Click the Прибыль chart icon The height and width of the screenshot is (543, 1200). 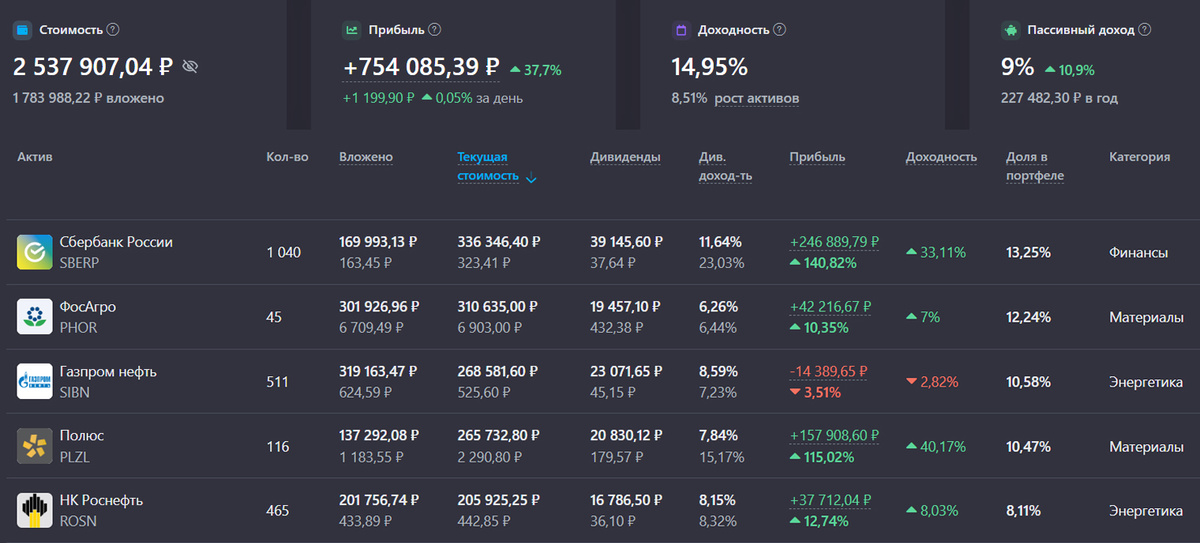tap(352, 30)
